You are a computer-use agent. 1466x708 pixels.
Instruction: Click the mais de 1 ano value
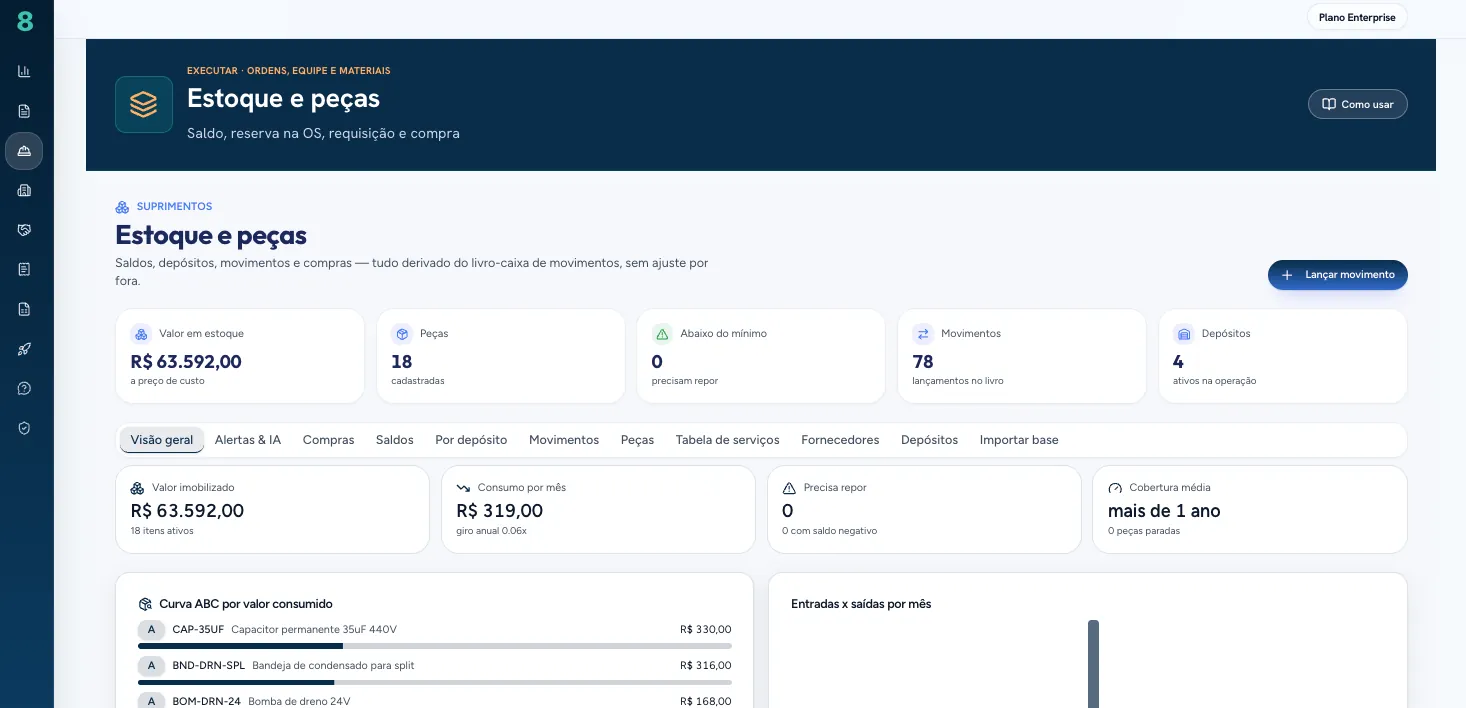(x=1164, y=511)
